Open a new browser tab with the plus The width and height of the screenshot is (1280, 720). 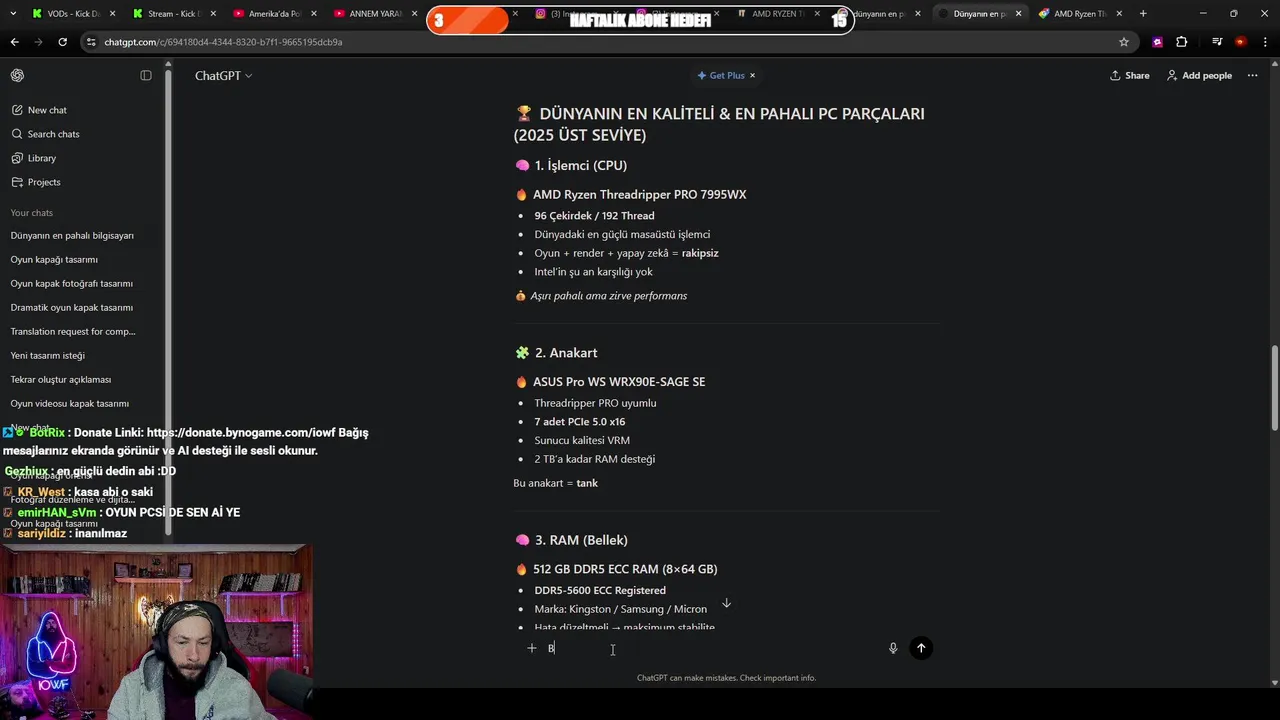click(x=1143, y=14)
